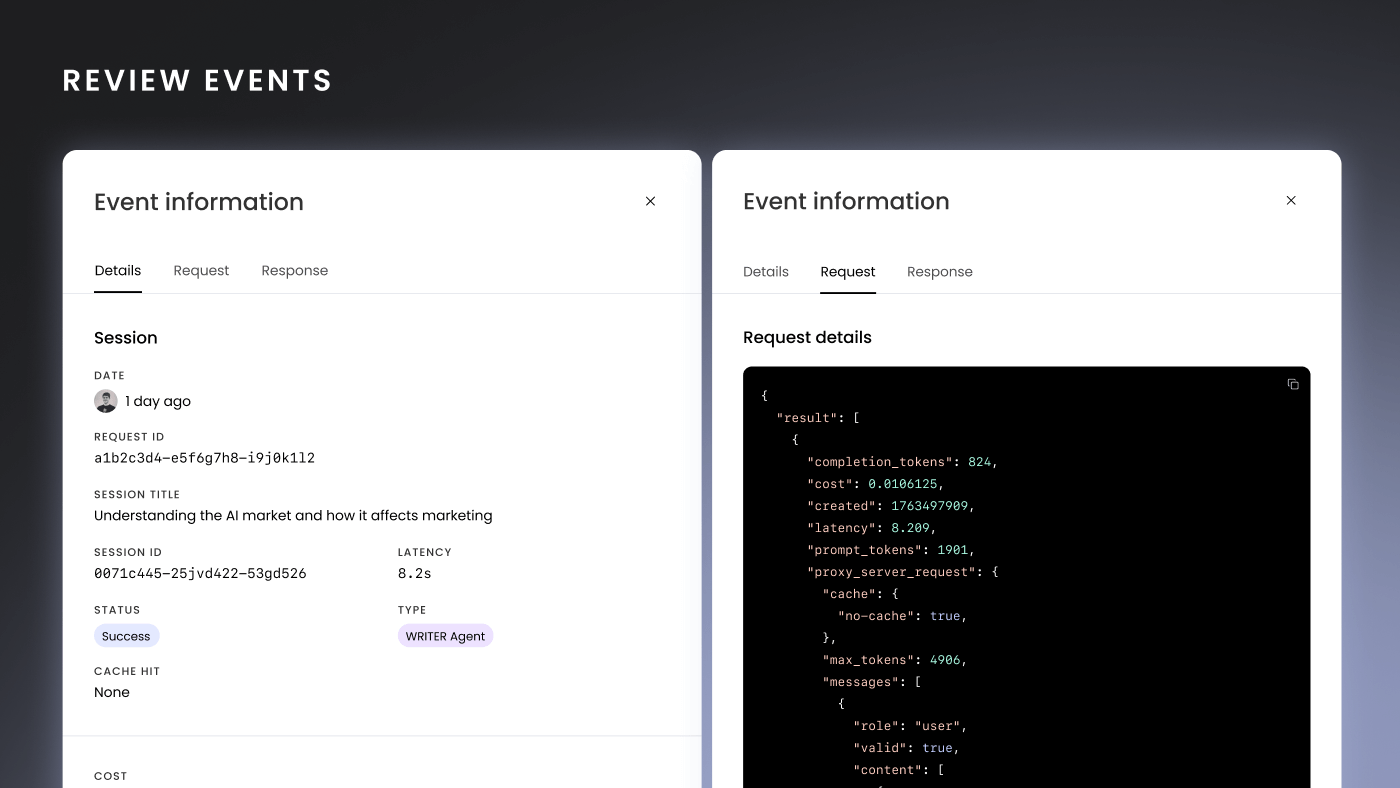Close the left Event information panel
The image size is (1400, 788).
[650, 201]
